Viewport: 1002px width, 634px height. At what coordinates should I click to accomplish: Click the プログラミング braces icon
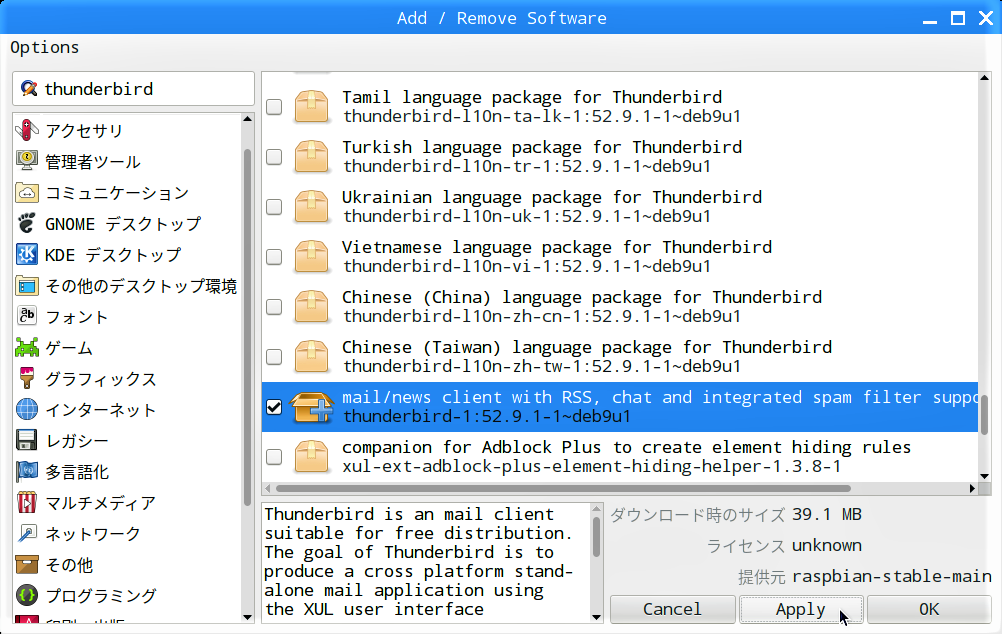click(27, 596)
